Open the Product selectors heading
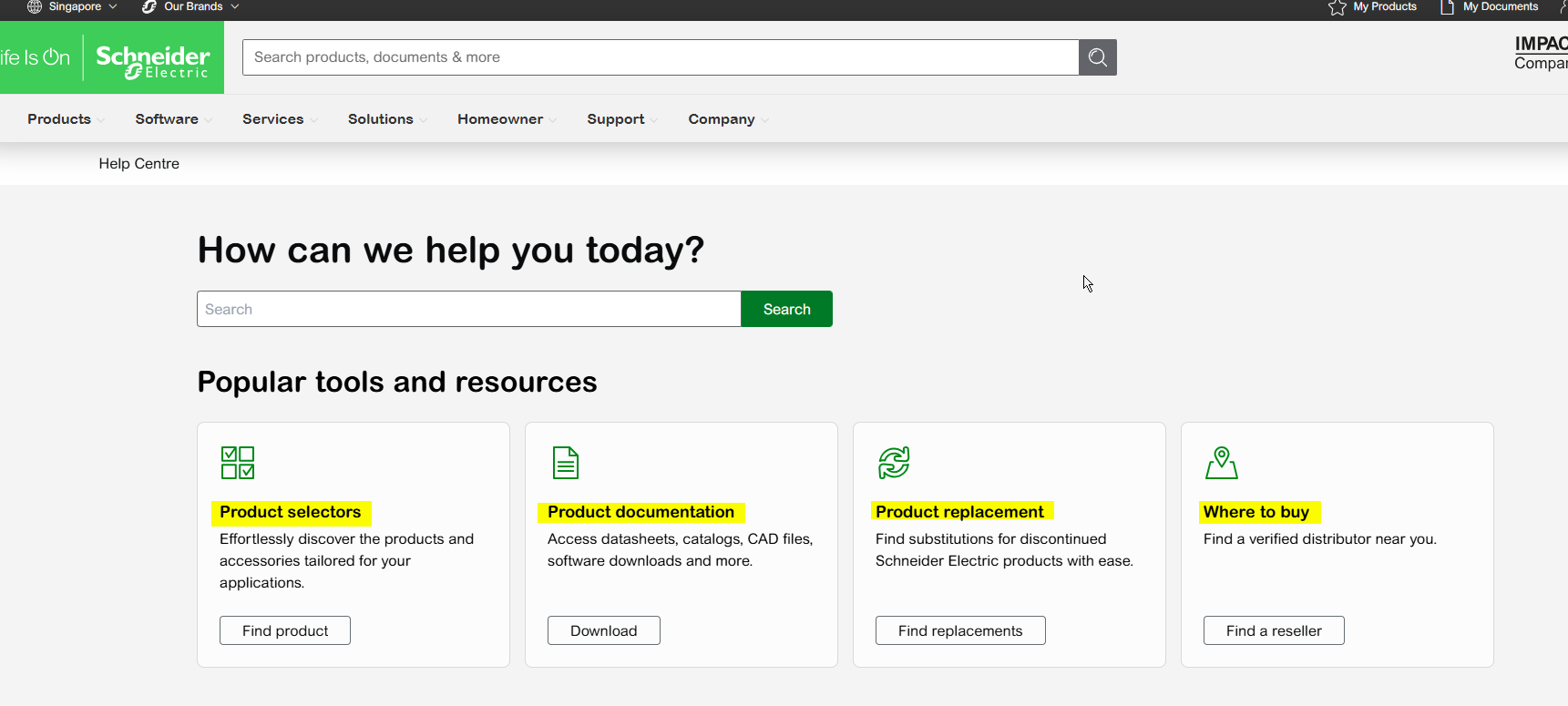 291,512
